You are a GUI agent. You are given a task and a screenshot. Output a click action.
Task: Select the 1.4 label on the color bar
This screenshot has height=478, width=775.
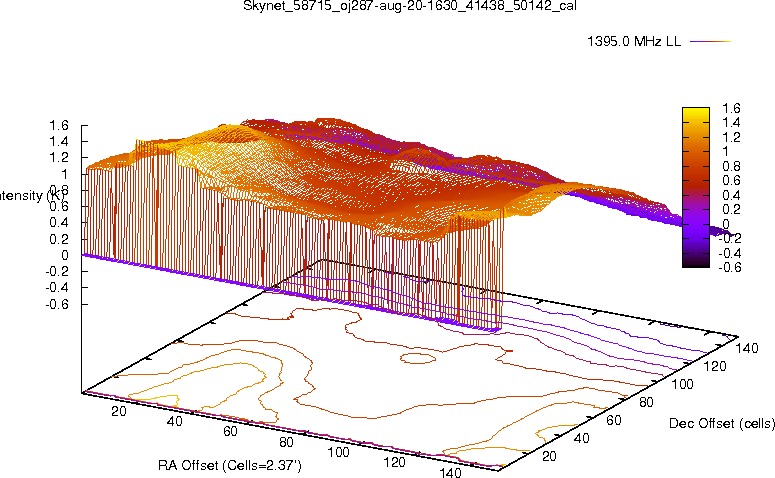pos(731,123)
